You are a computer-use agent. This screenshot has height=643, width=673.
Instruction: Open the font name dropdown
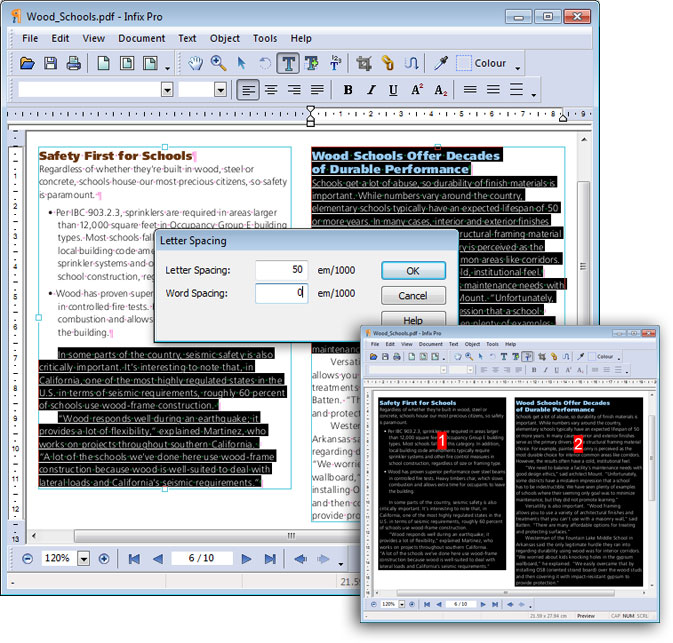tap(167, 90)
